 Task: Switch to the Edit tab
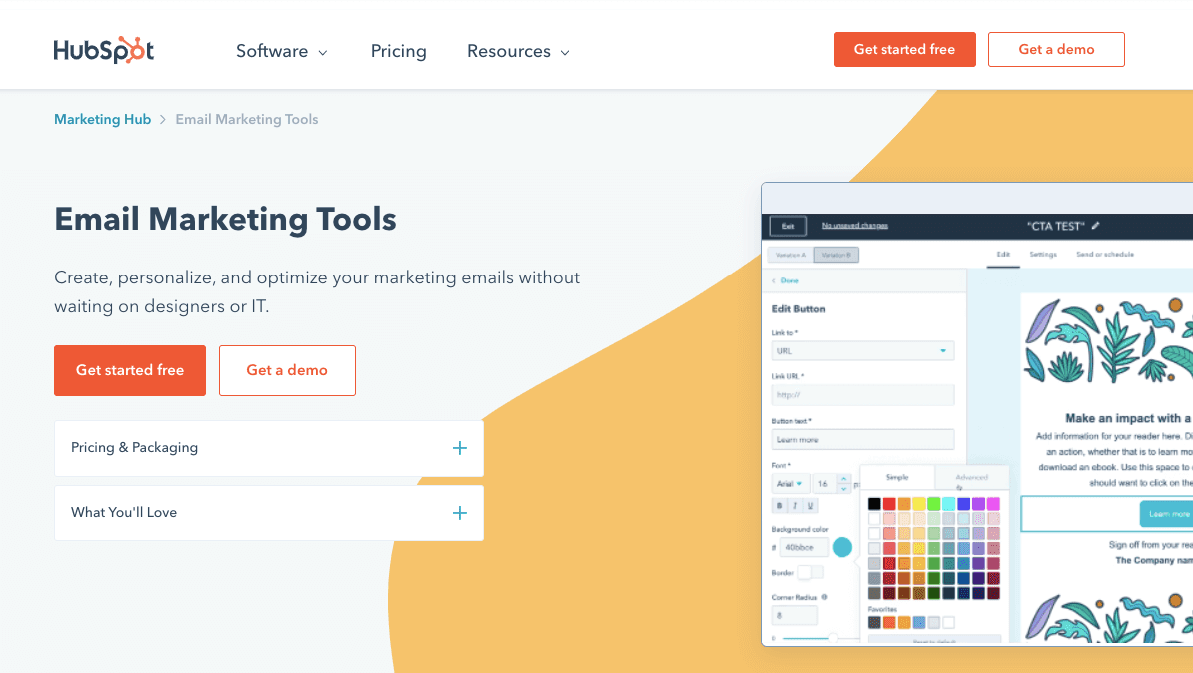click(x=1004, y=255)
